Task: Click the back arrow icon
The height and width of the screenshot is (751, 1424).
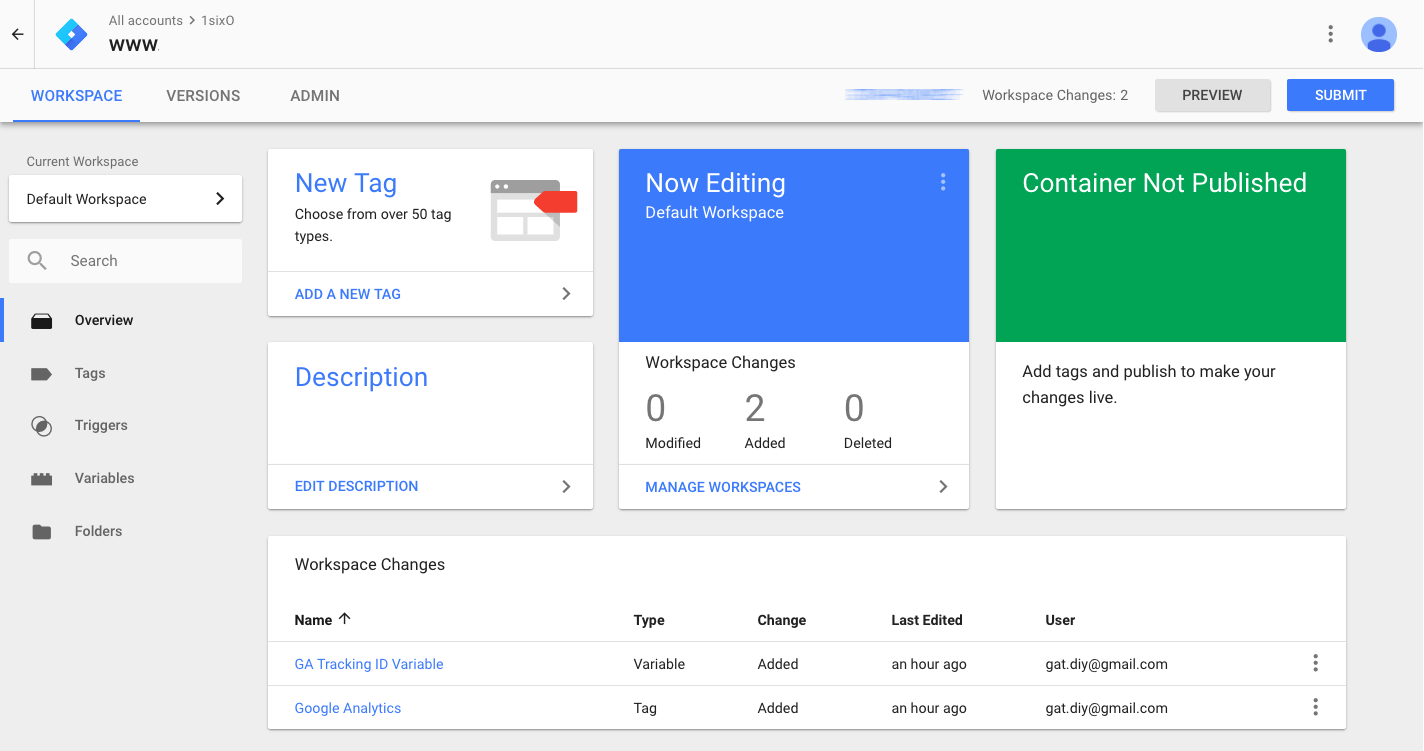Action: [x=17, y=34]
